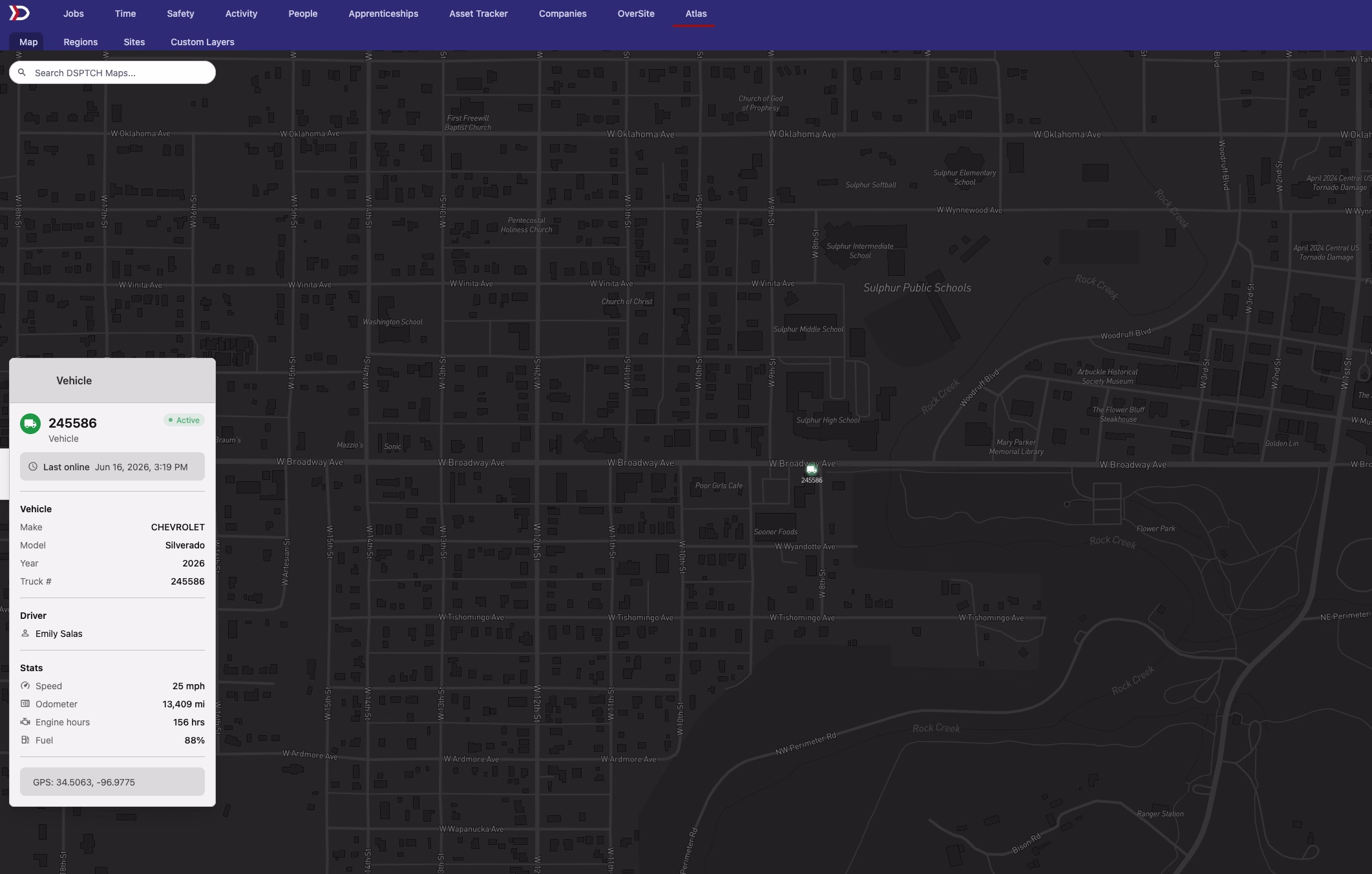Click Sulphur Public Schools map label
The image size is (1372, 874).
(917, 287)
